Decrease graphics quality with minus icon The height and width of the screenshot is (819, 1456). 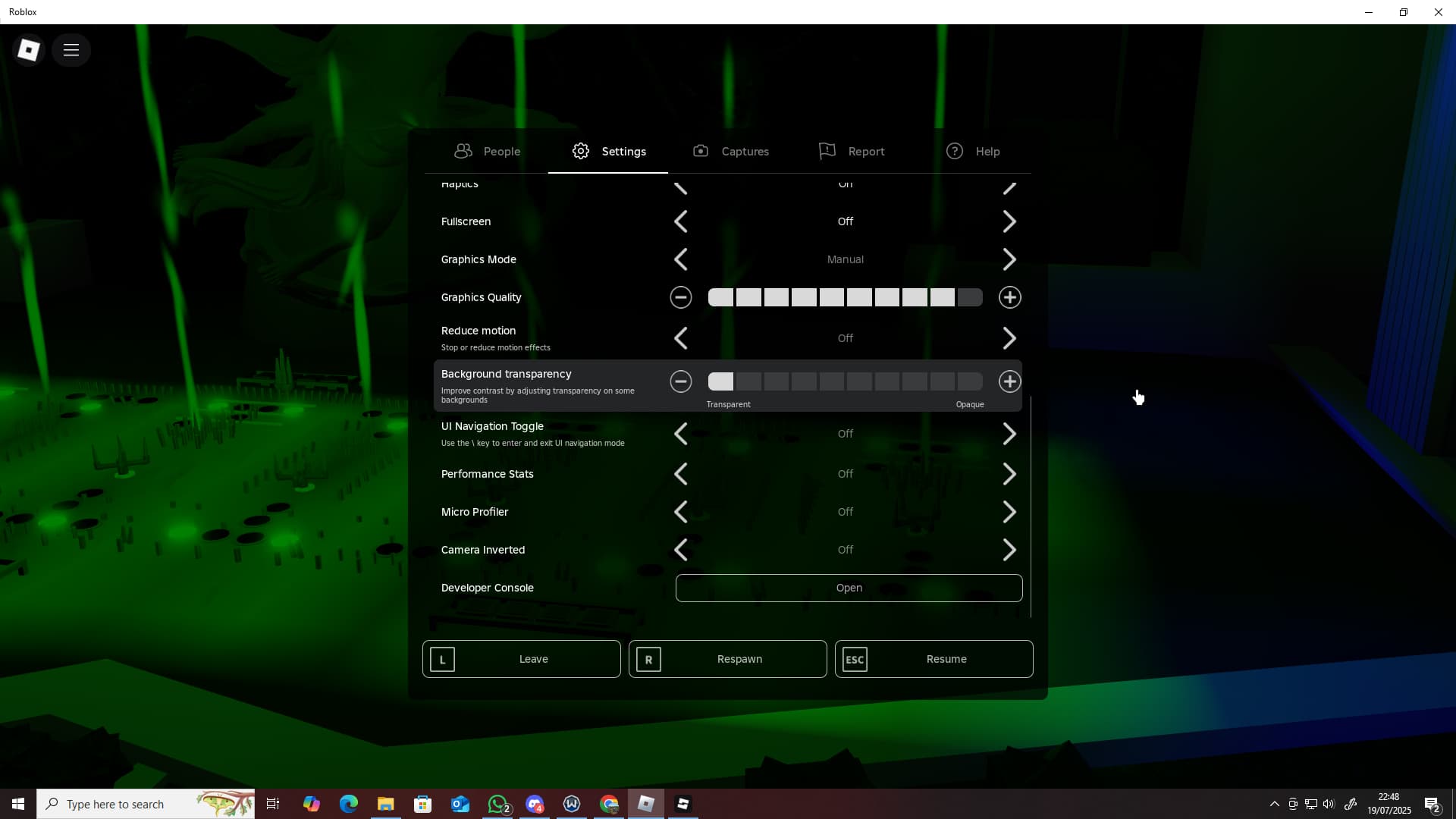point(680,297)
